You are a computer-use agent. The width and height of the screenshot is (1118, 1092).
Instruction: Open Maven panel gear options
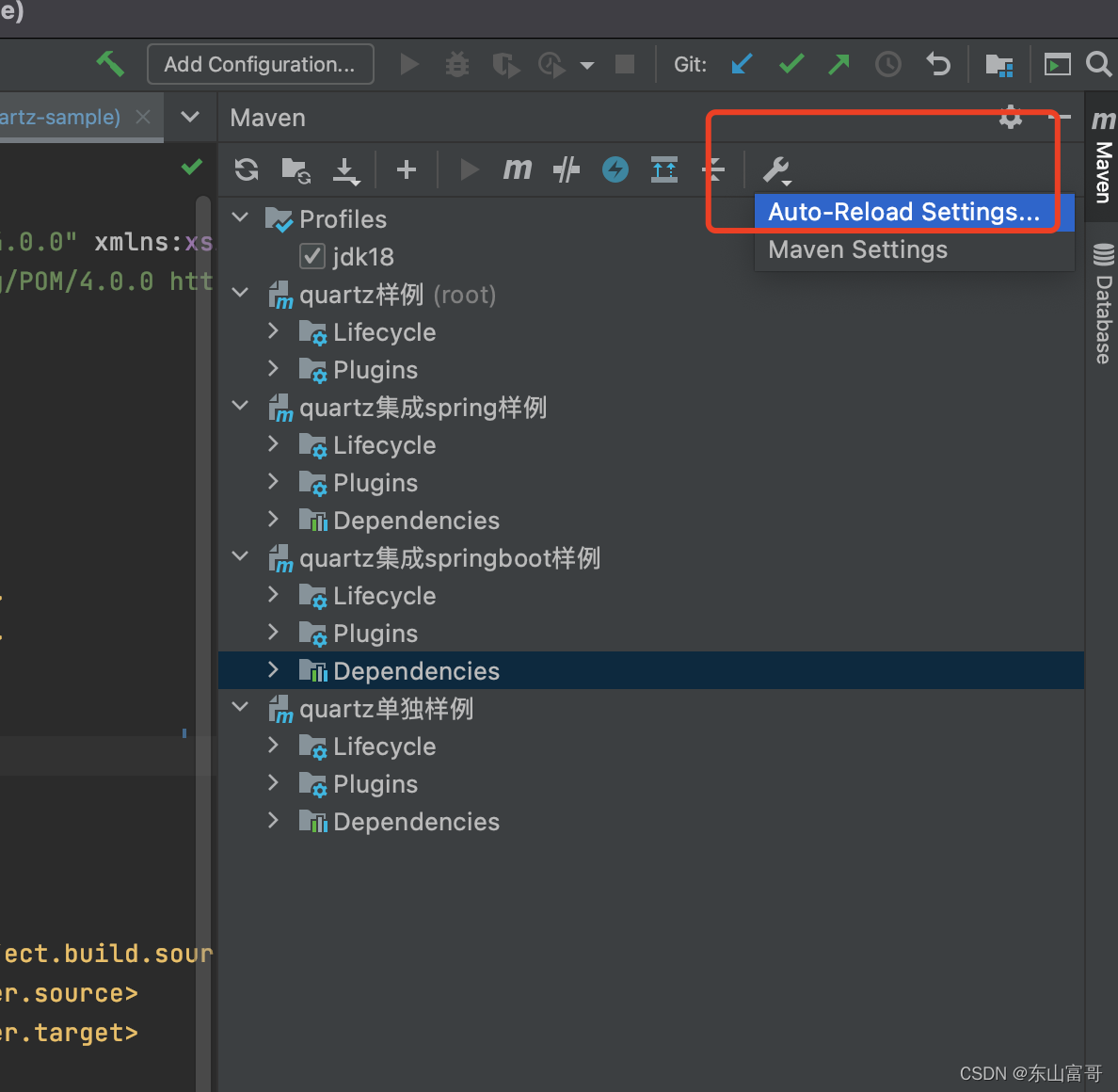coord(1011,117)
